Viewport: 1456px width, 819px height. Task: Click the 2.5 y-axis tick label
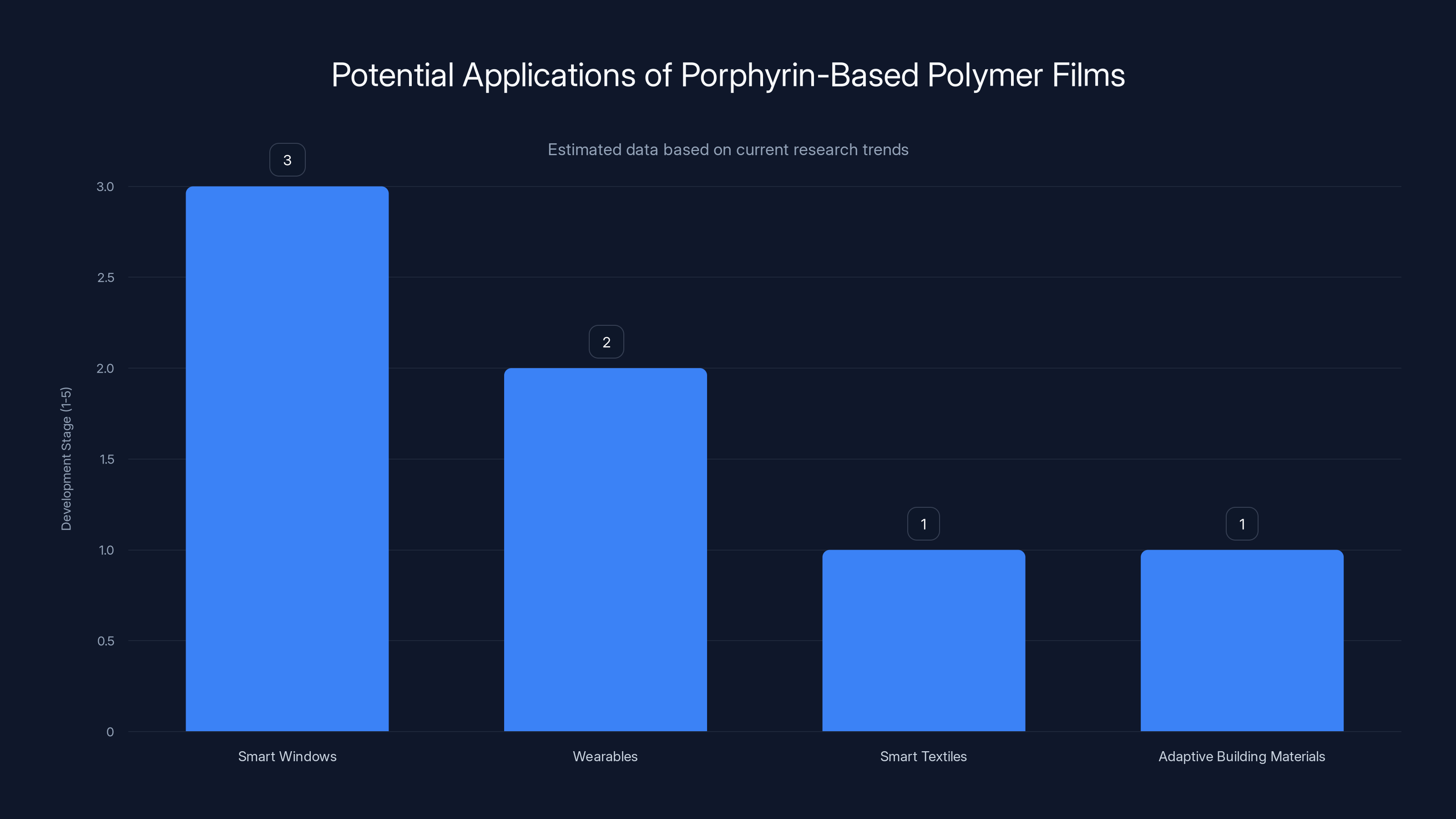pyautogui.click(x=106, y=278)
